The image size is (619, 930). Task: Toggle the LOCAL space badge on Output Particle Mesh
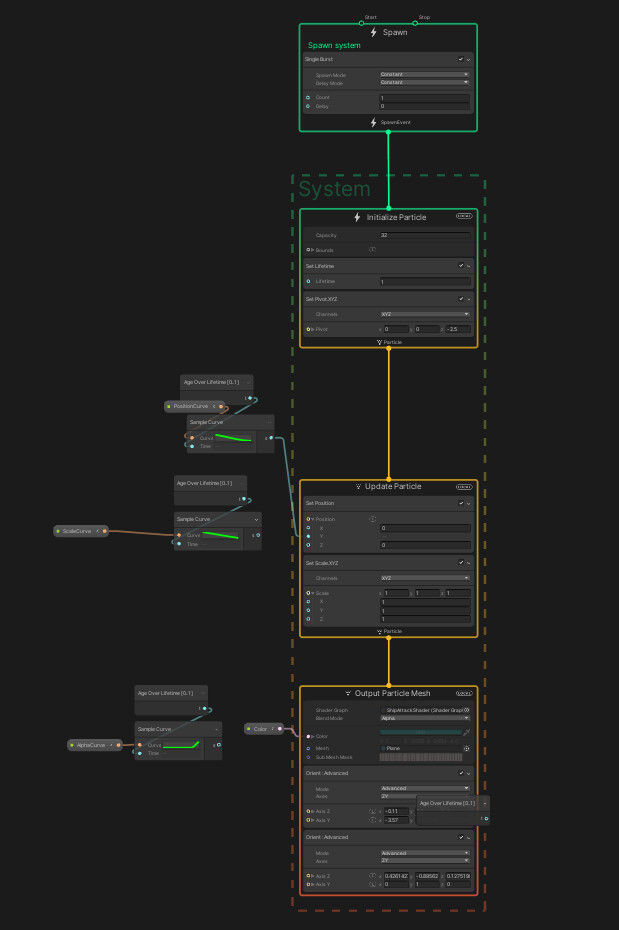coord(464,693)
